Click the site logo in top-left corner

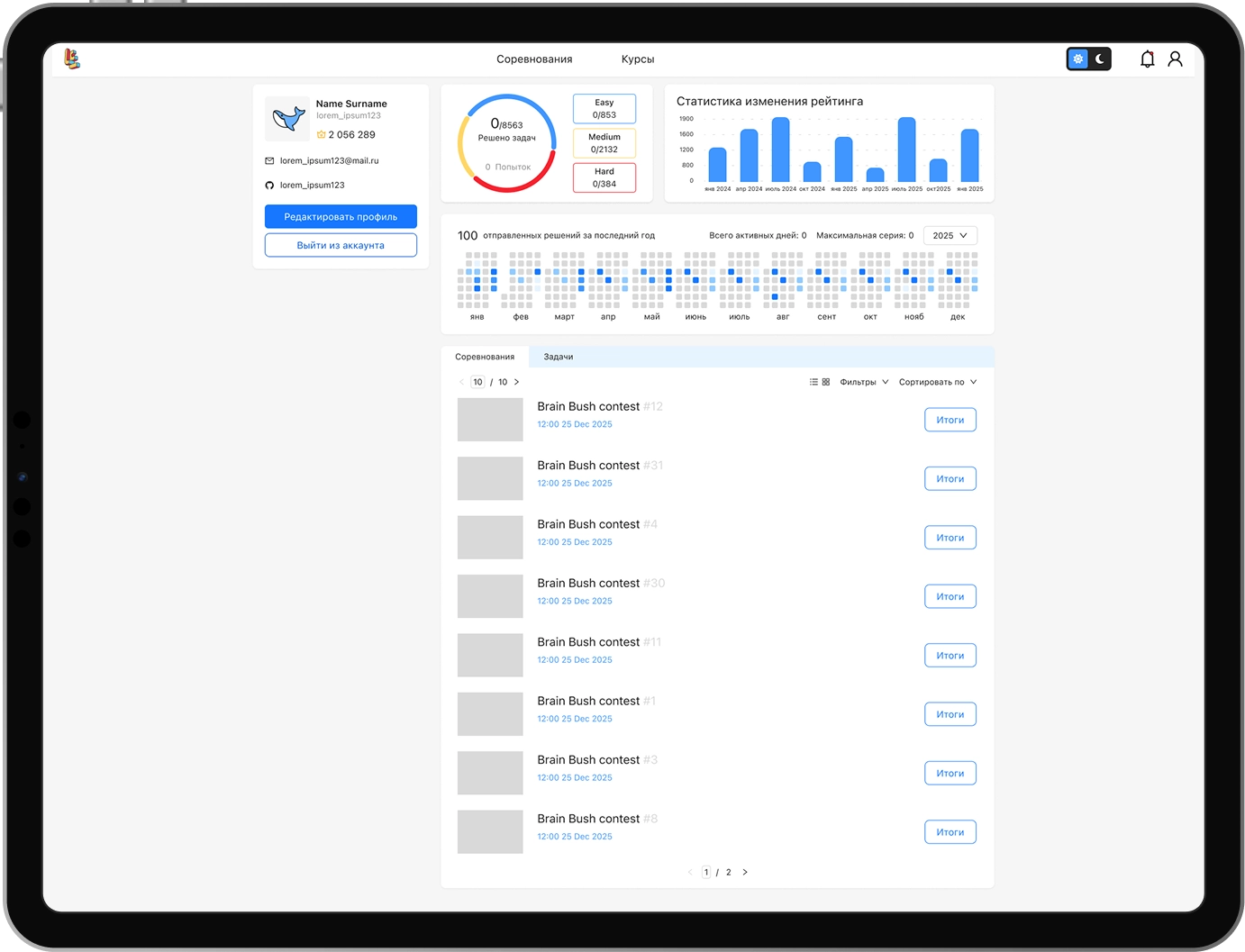coord(72,59)
